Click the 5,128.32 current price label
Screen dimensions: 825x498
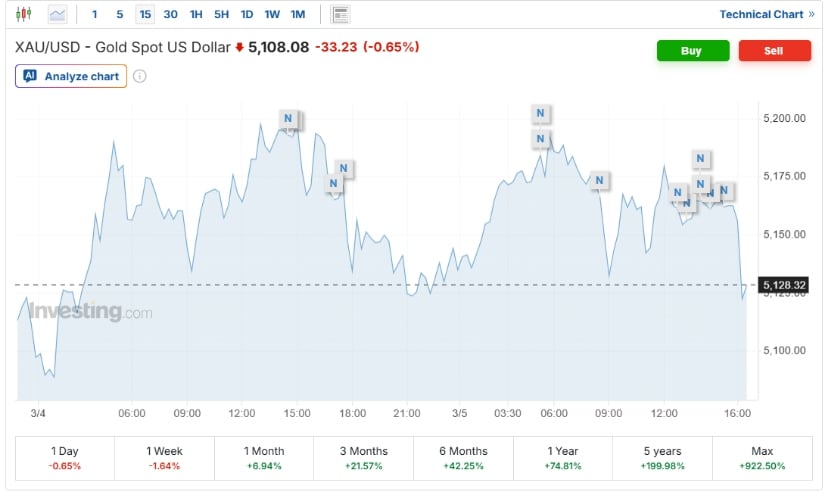(782, 286)
